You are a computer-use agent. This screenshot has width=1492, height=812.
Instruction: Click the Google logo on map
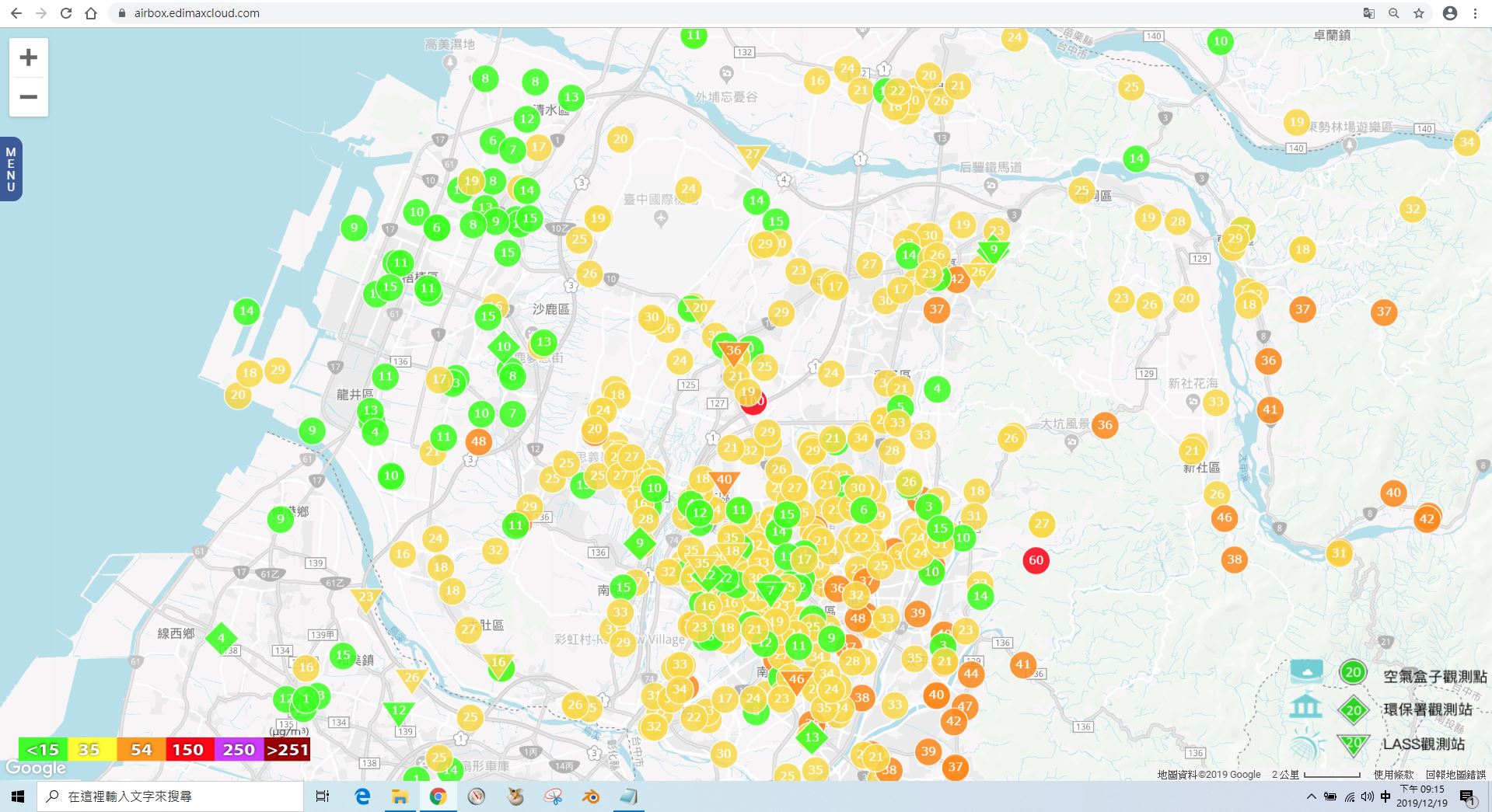[x=36, y=769]
